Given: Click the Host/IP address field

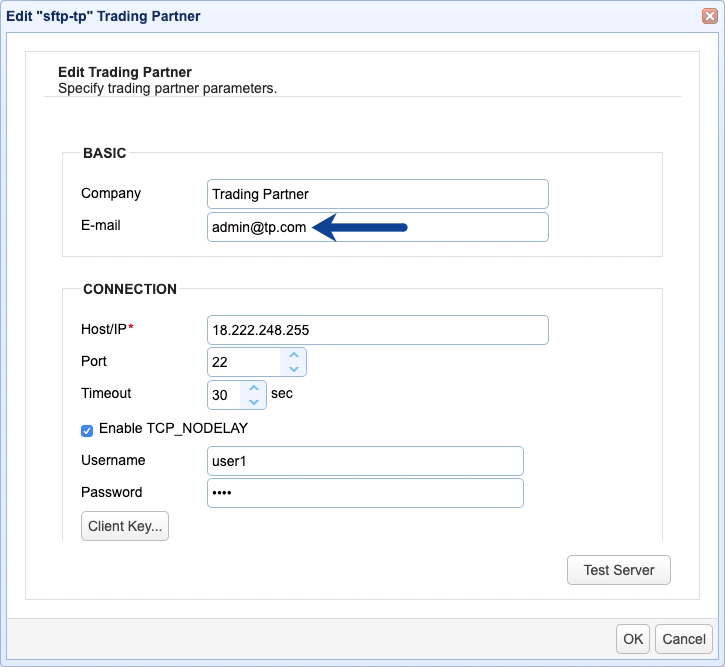Looking at the screenshot, I should pyautogui.click(x=378, y=330).
